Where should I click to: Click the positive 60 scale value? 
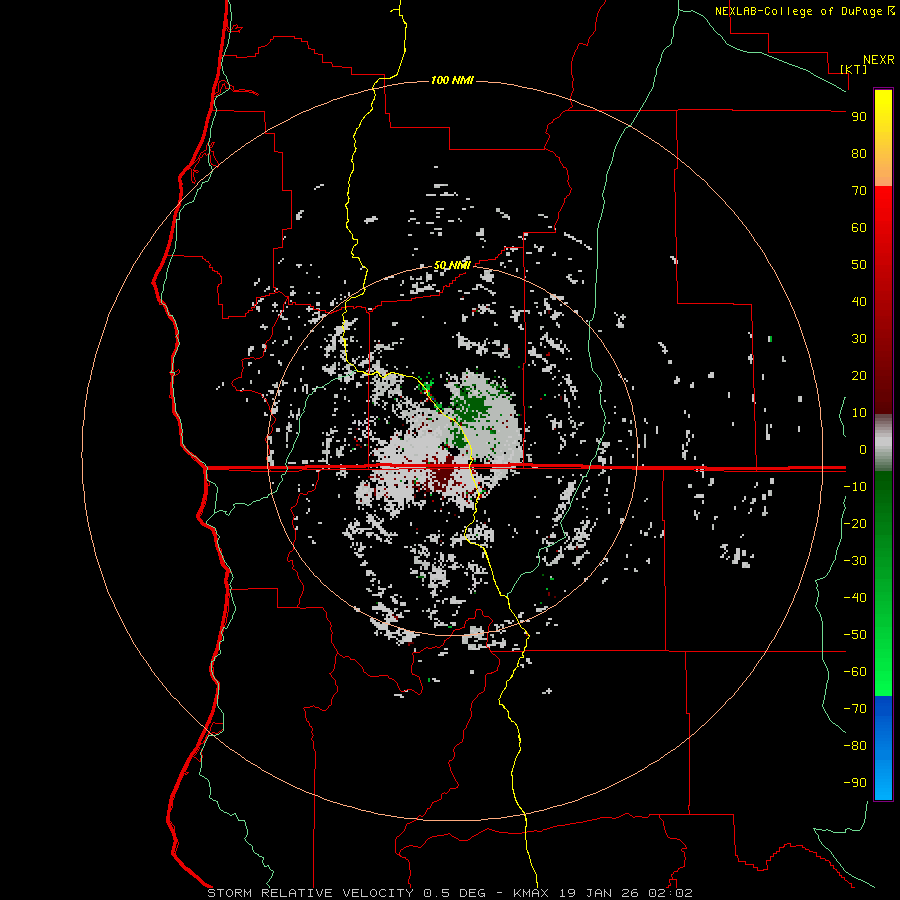pyautogui.click(x=859, y=227)
